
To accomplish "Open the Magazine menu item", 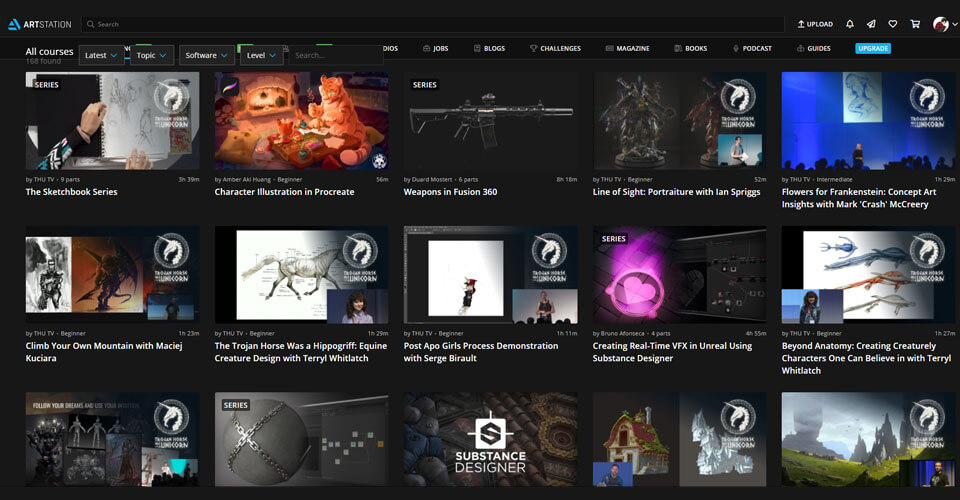I will 628,48.
